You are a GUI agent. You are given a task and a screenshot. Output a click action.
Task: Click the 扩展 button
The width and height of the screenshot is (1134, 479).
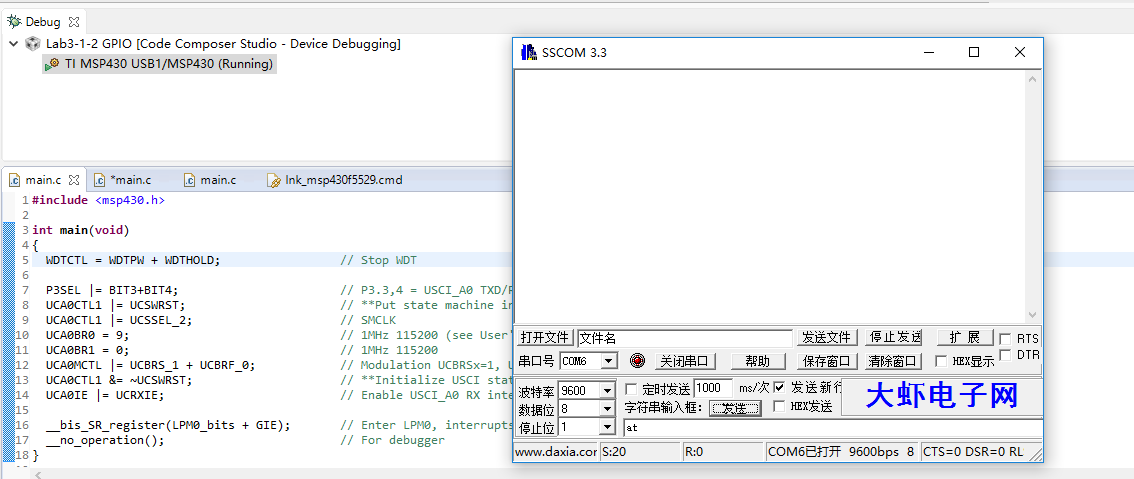[965, 337]
